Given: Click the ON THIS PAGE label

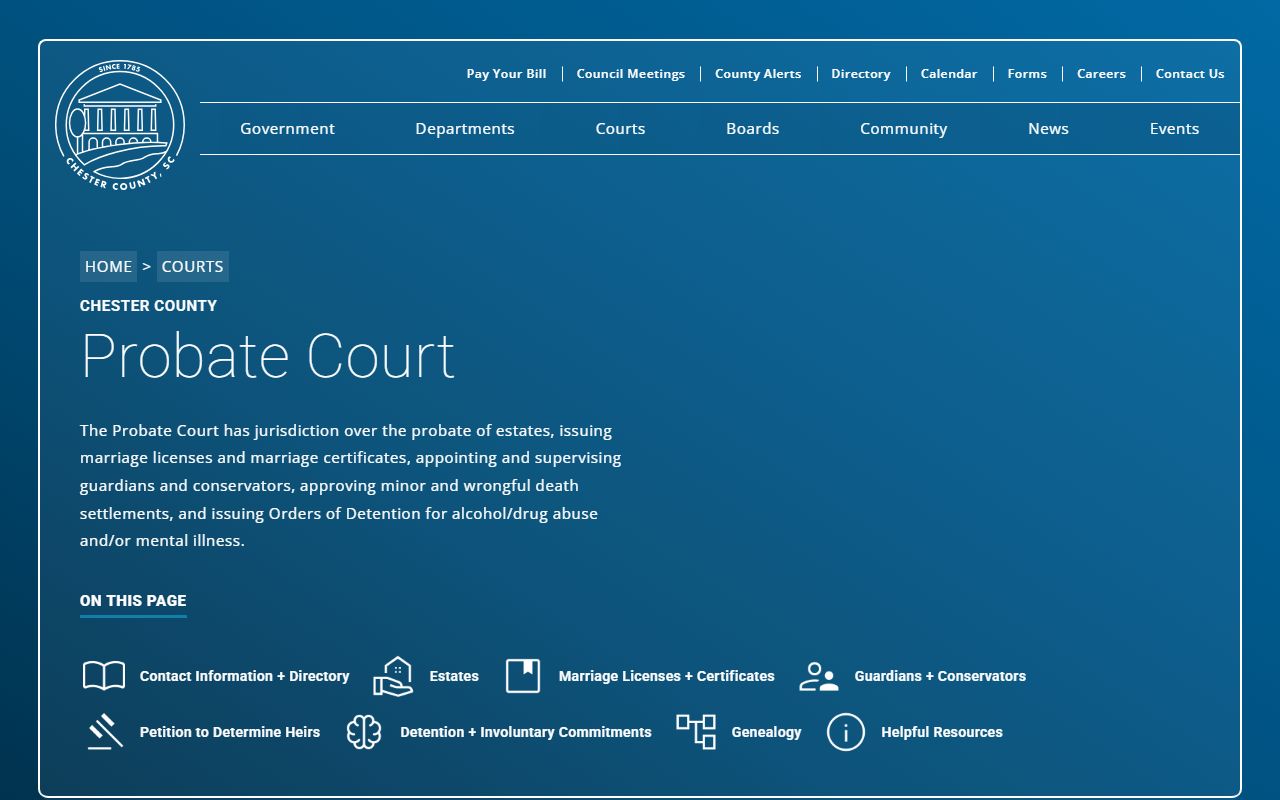Looking at the screenshot, I should coord(133,601).
